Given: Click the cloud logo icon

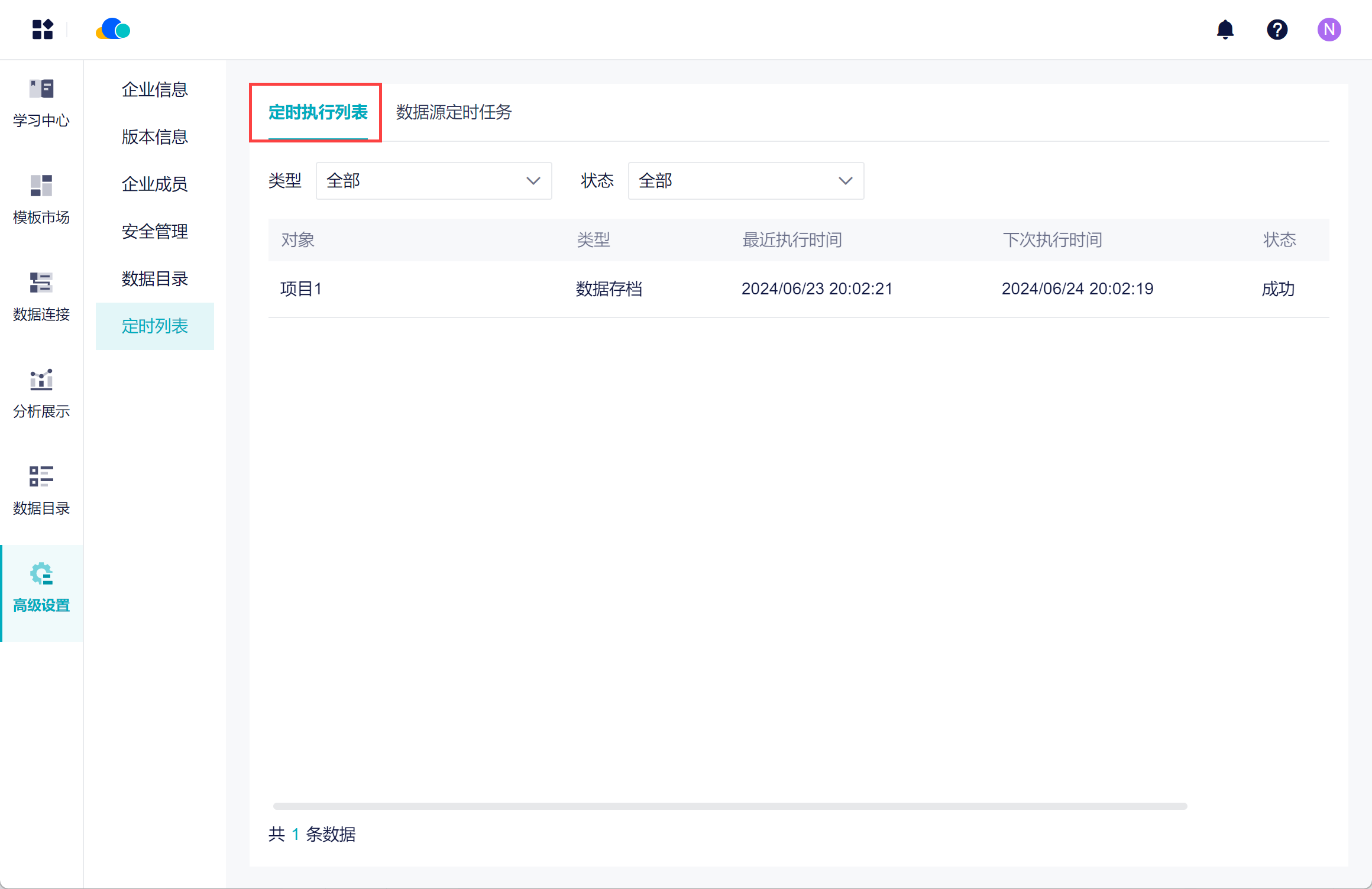Looking at the screenshot, I should tap(113, 30).
